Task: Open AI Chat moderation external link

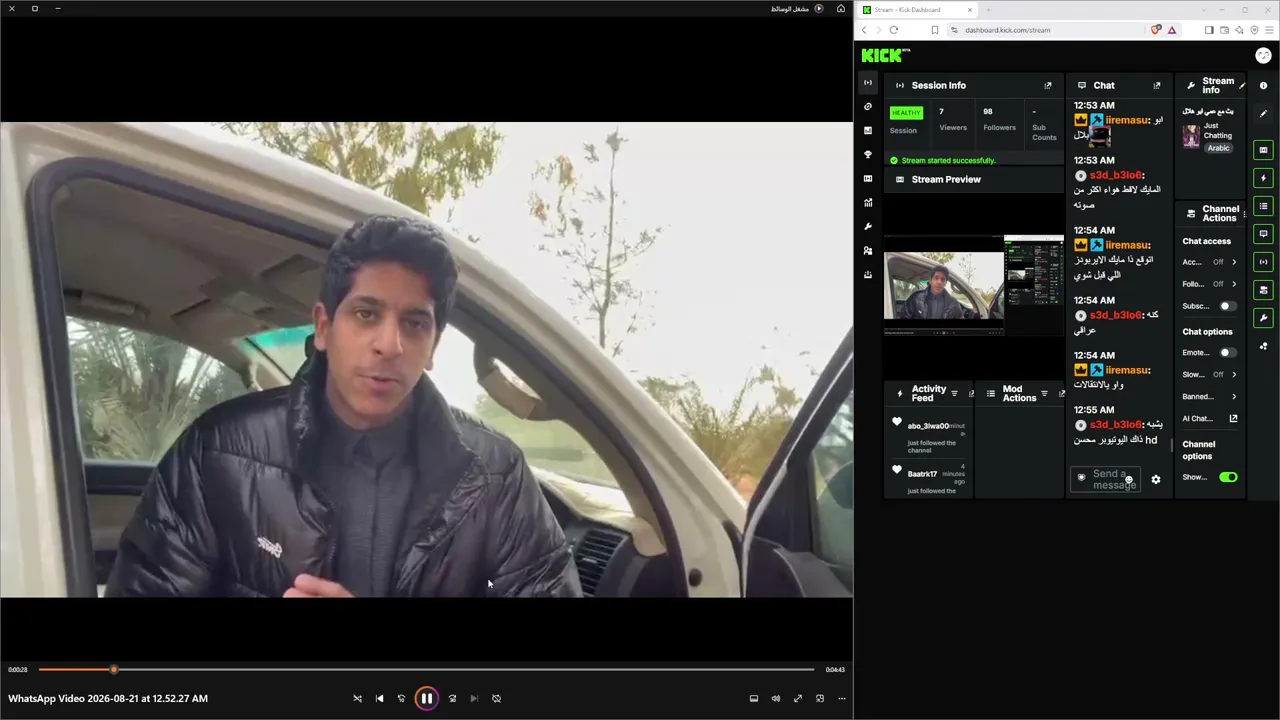Action: [x=1233, y=419]
